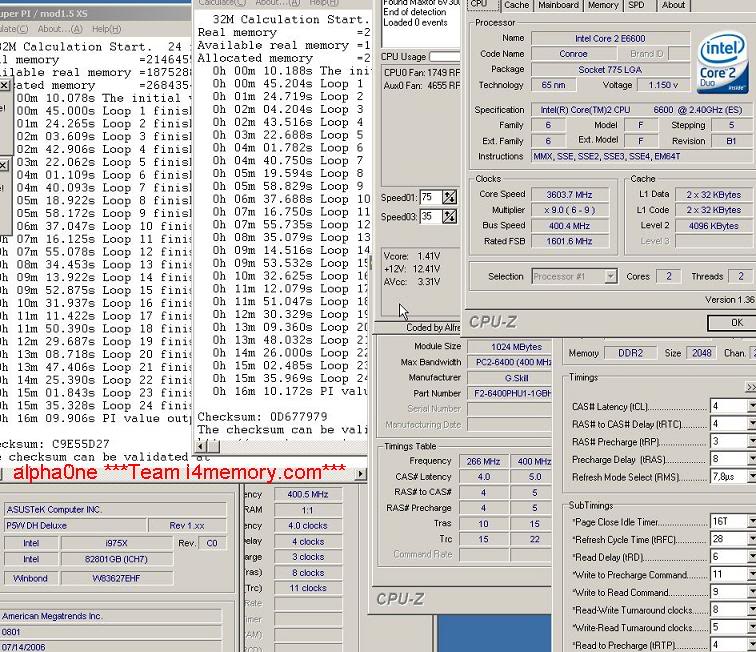This screenshot has height=652, width=756.
Task: Click the Core Speed value 3603.7 MHz
Action: pyautogui.click(x=569, y=194)
